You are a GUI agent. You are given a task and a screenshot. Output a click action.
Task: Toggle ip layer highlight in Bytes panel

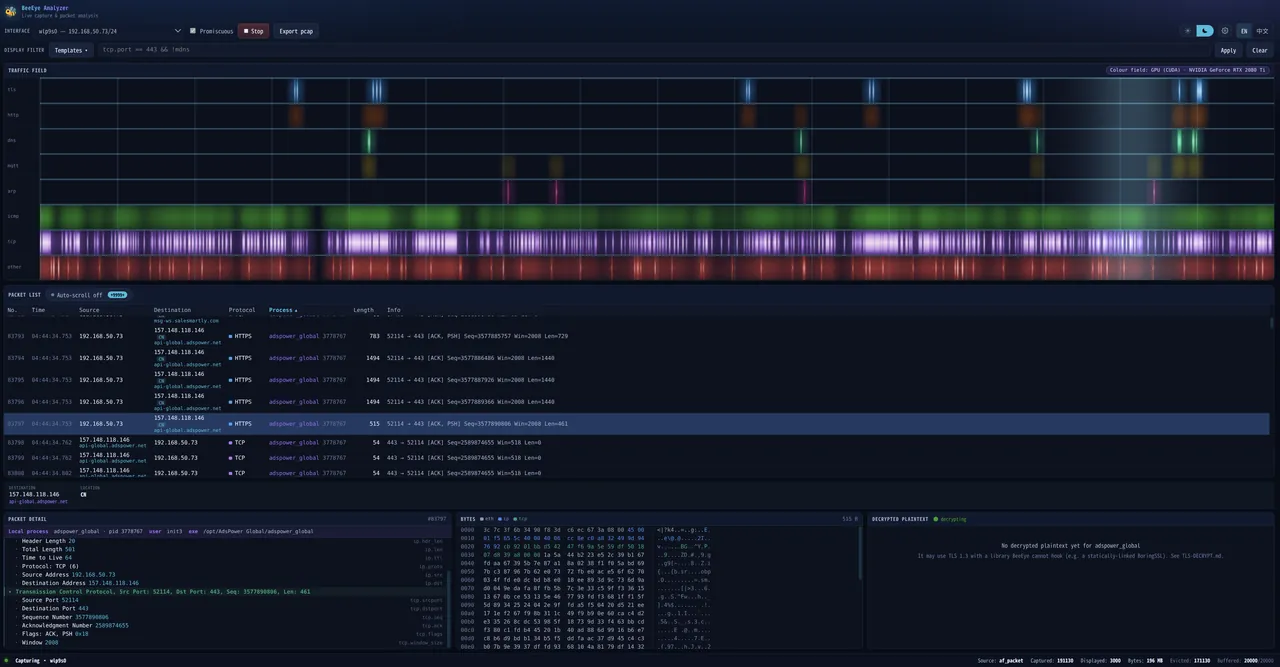[505, 519]
